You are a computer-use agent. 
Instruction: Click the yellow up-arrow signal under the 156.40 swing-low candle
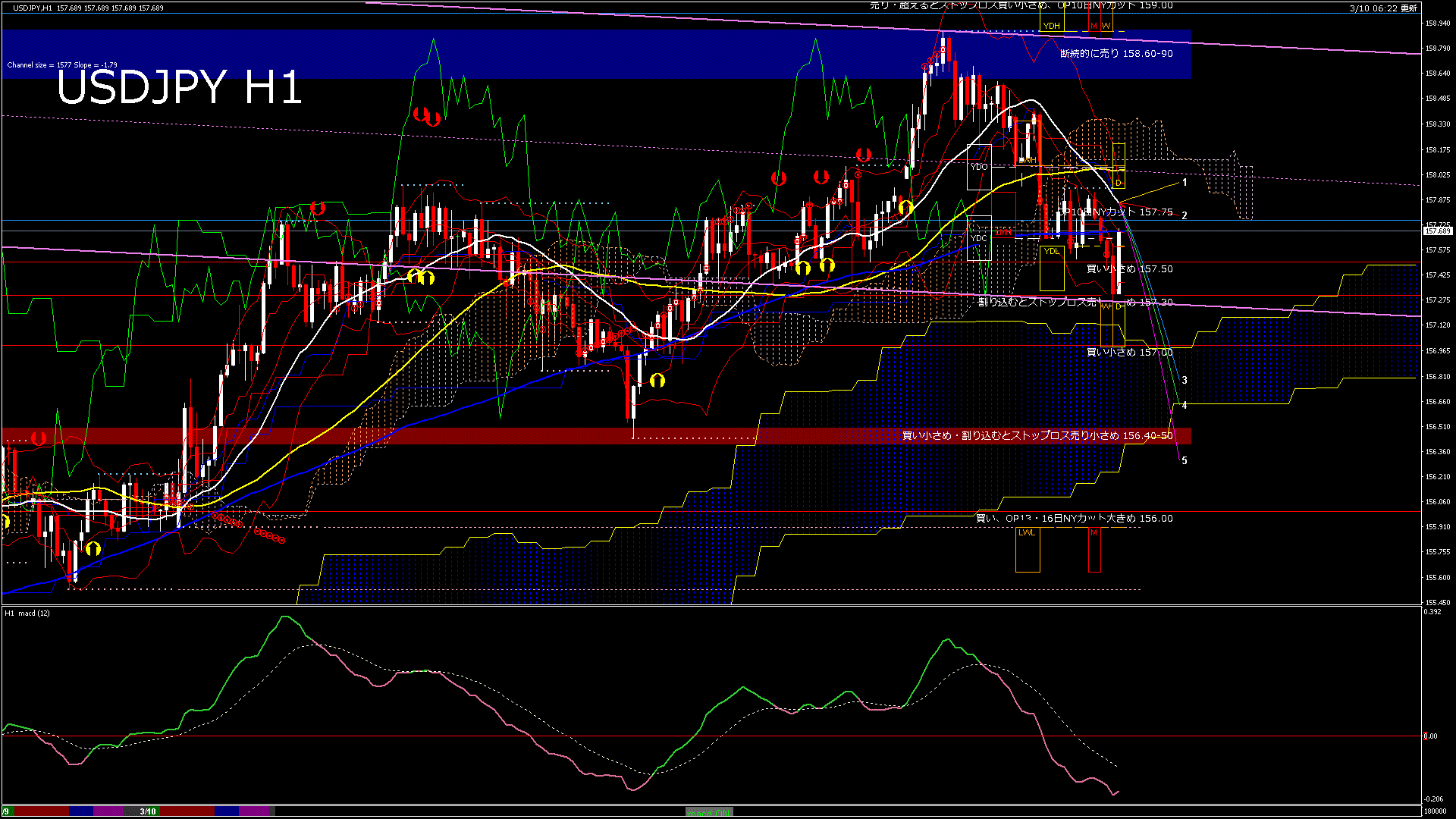pos(657,381)
